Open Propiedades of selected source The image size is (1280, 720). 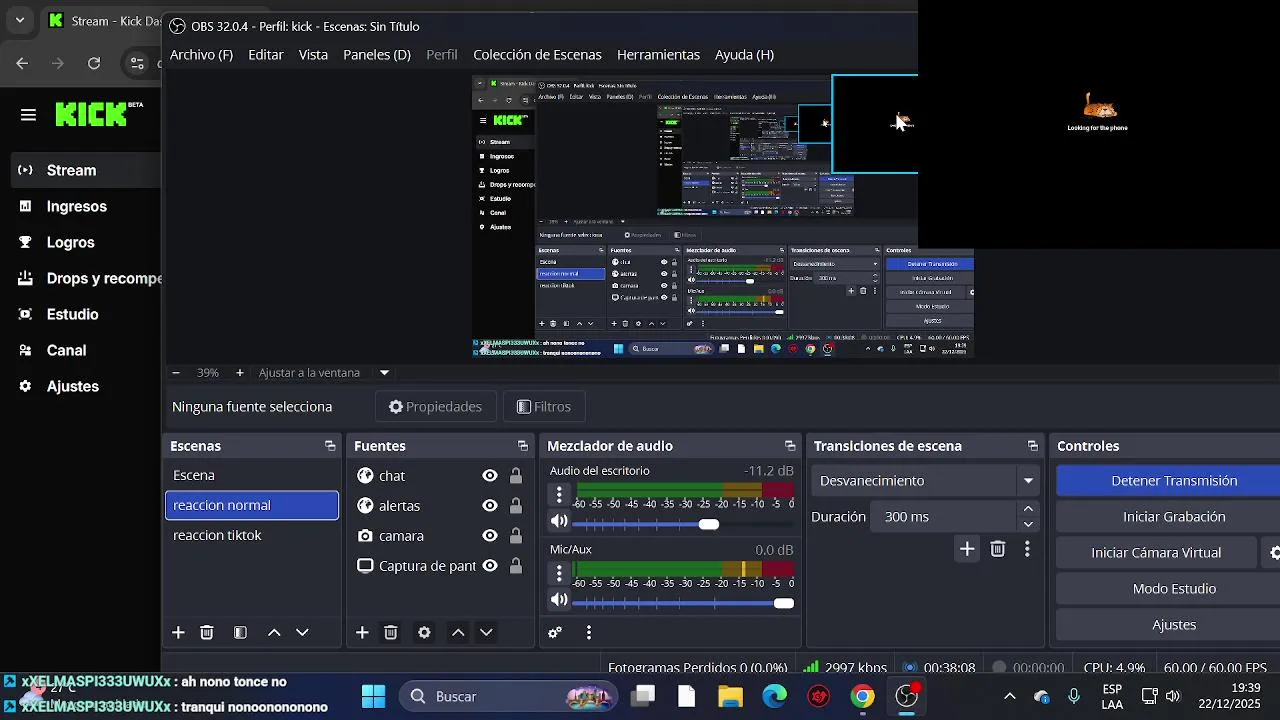point(435,407)
